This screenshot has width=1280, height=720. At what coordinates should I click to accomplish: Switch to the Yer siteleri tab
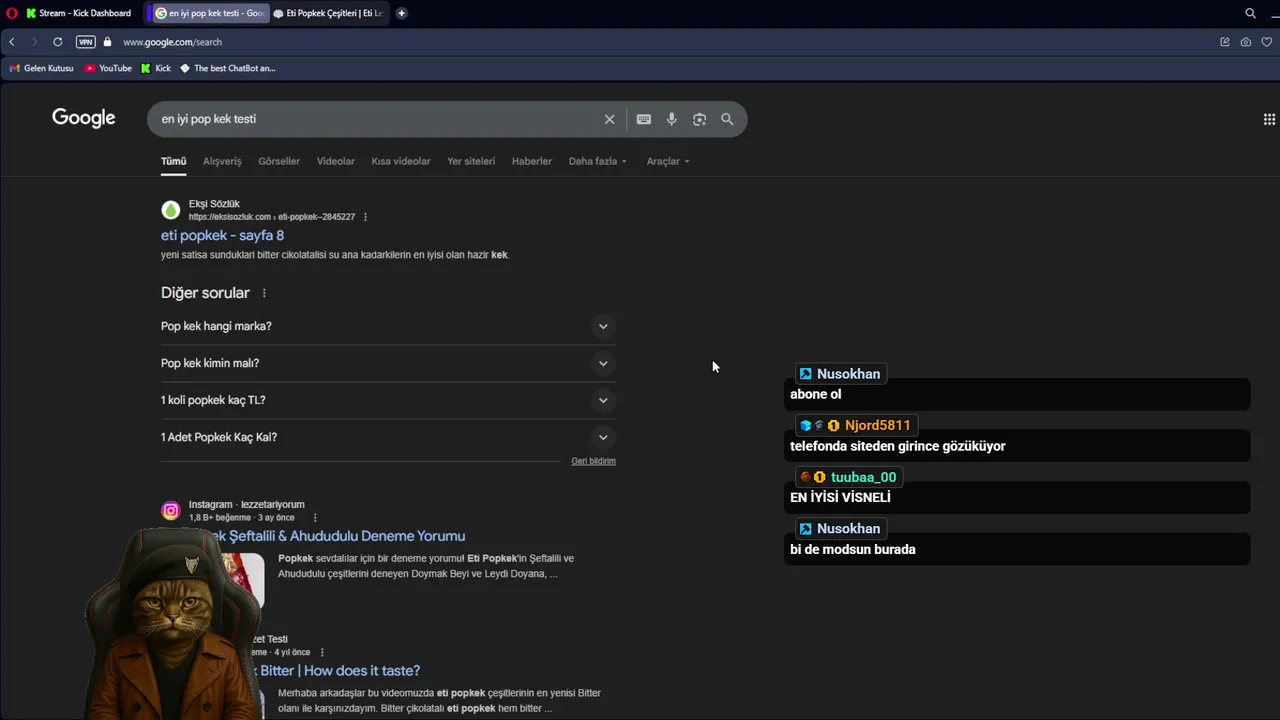click(x=471, y=161)
